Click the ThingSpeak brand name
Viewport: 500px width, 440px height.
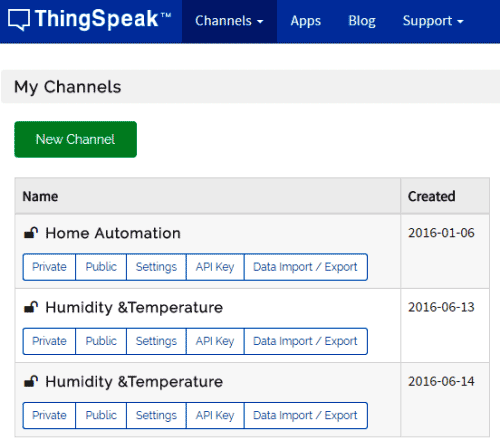(103, 19)
